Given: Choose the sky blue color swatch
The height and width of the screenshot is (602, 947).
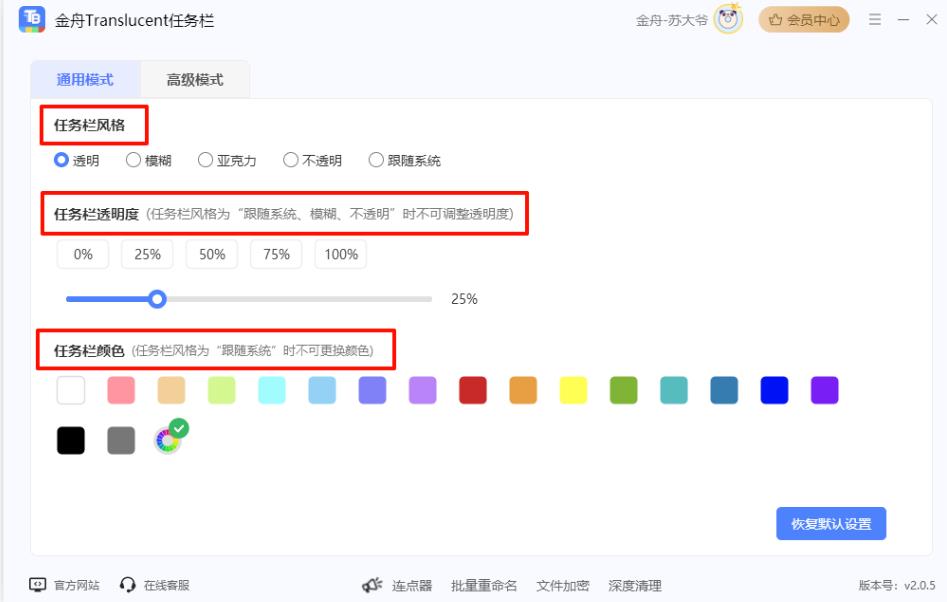Looking at the screenshot, I should (322, 390).
